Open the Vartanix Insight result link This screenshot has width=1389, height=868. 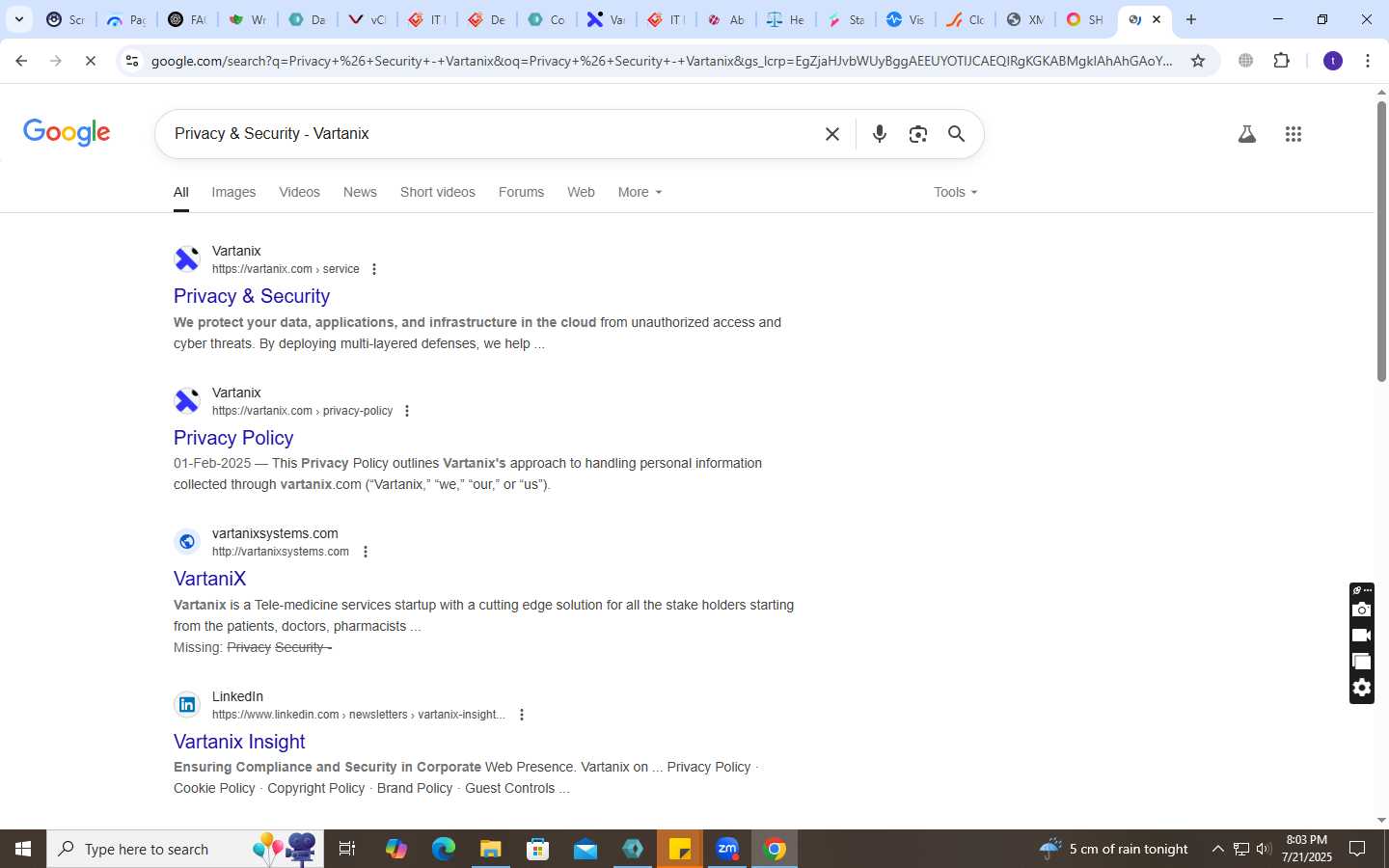239,742
